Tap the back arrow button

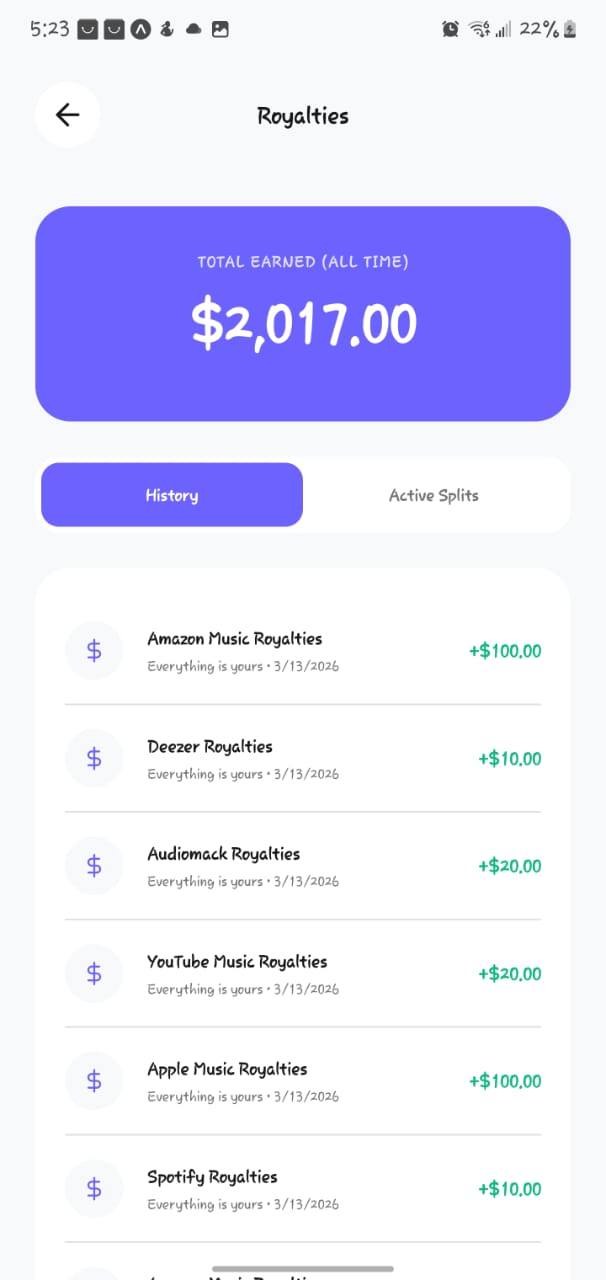(67, 115)
